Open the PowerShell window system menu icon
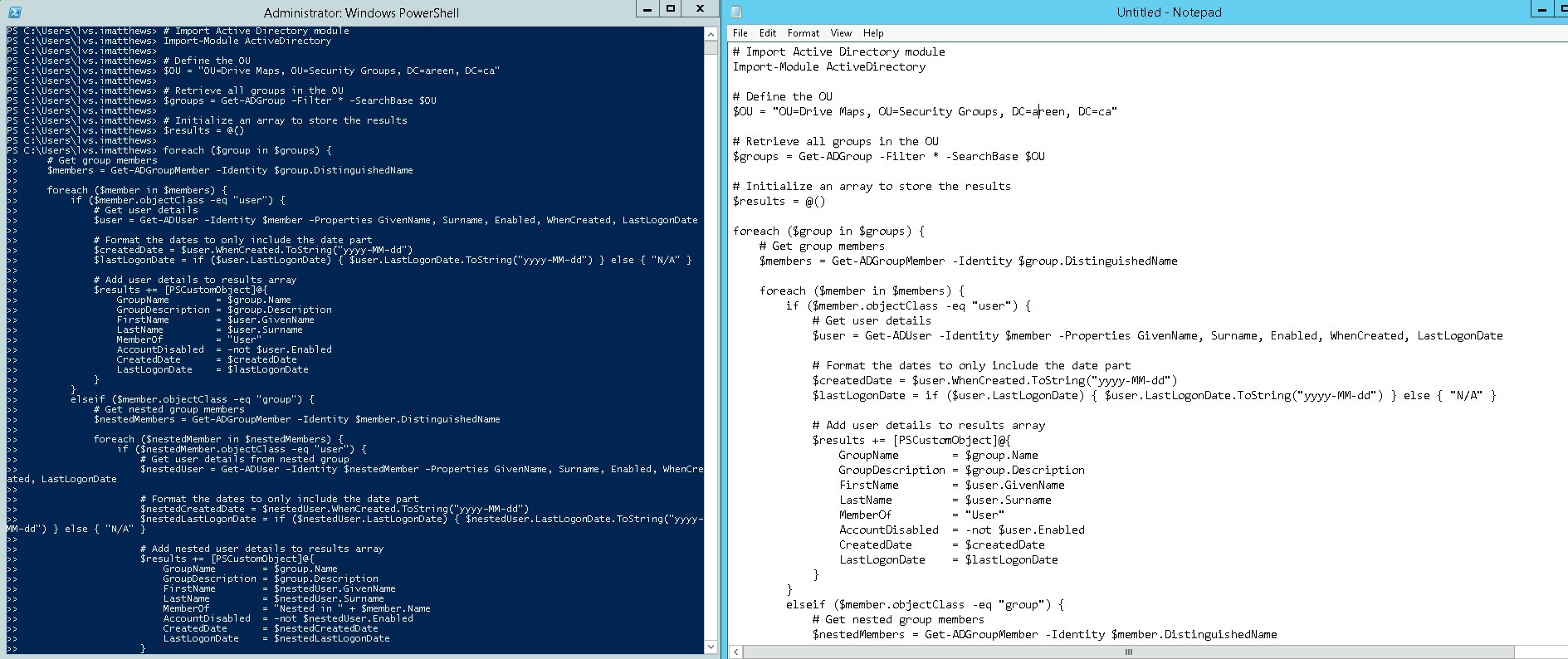The image size is (1568, 659). [x=13, y=12]
